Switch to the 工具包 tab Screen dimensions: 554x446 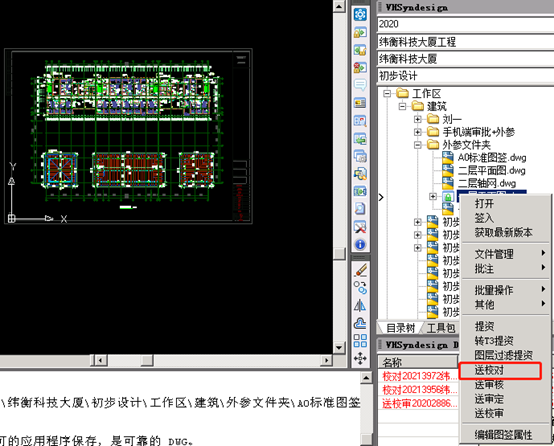pos(441,328)
